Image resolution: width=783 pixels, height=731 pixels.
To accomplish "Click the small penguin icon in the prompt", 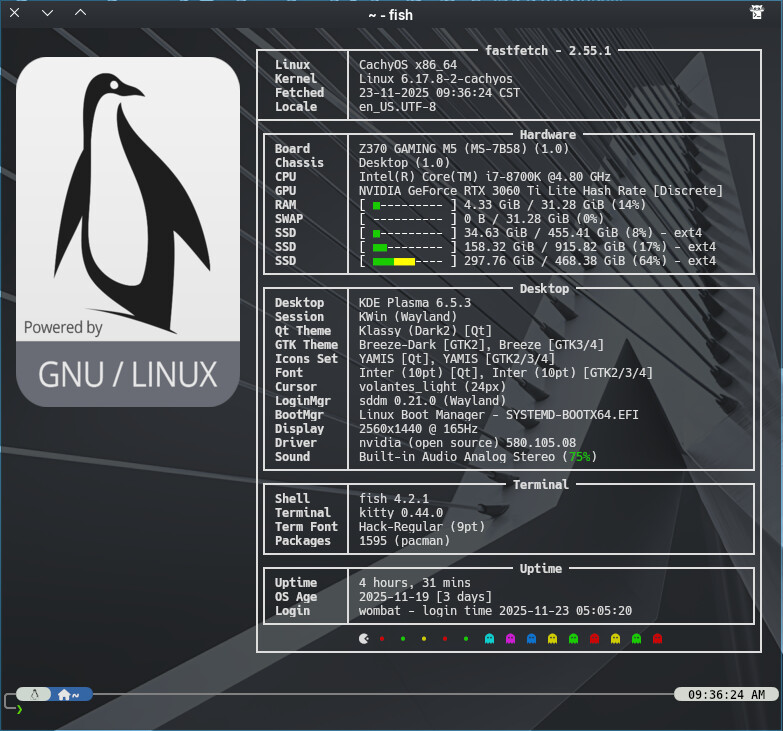I will tap(36, 694).
